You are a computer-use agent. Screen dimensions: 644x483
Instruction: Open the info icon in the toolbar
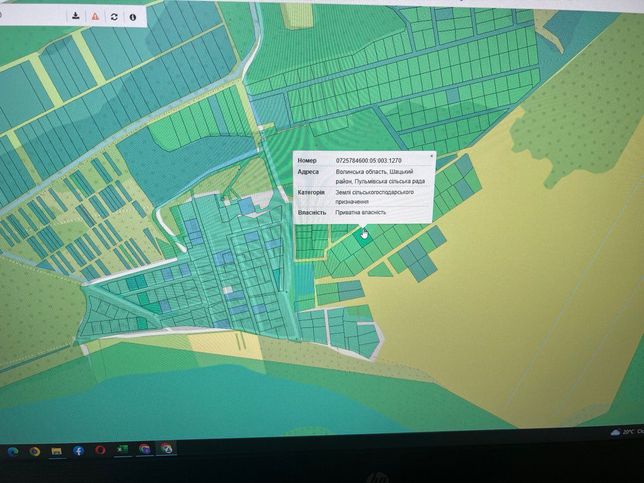coord(132,17)
